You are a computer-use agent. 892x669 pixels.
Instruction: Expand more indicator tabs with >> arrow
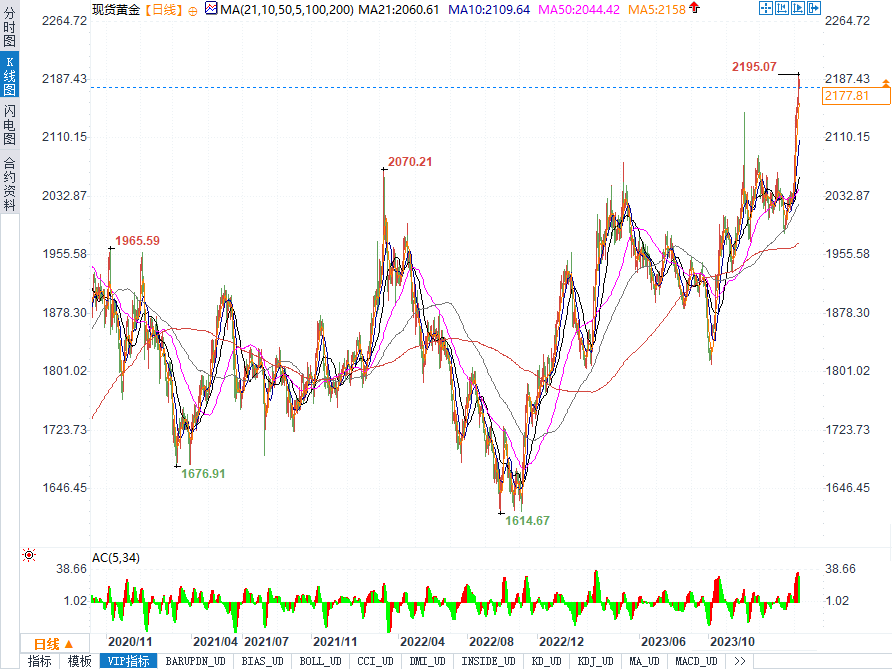click(x=740, y=661)
